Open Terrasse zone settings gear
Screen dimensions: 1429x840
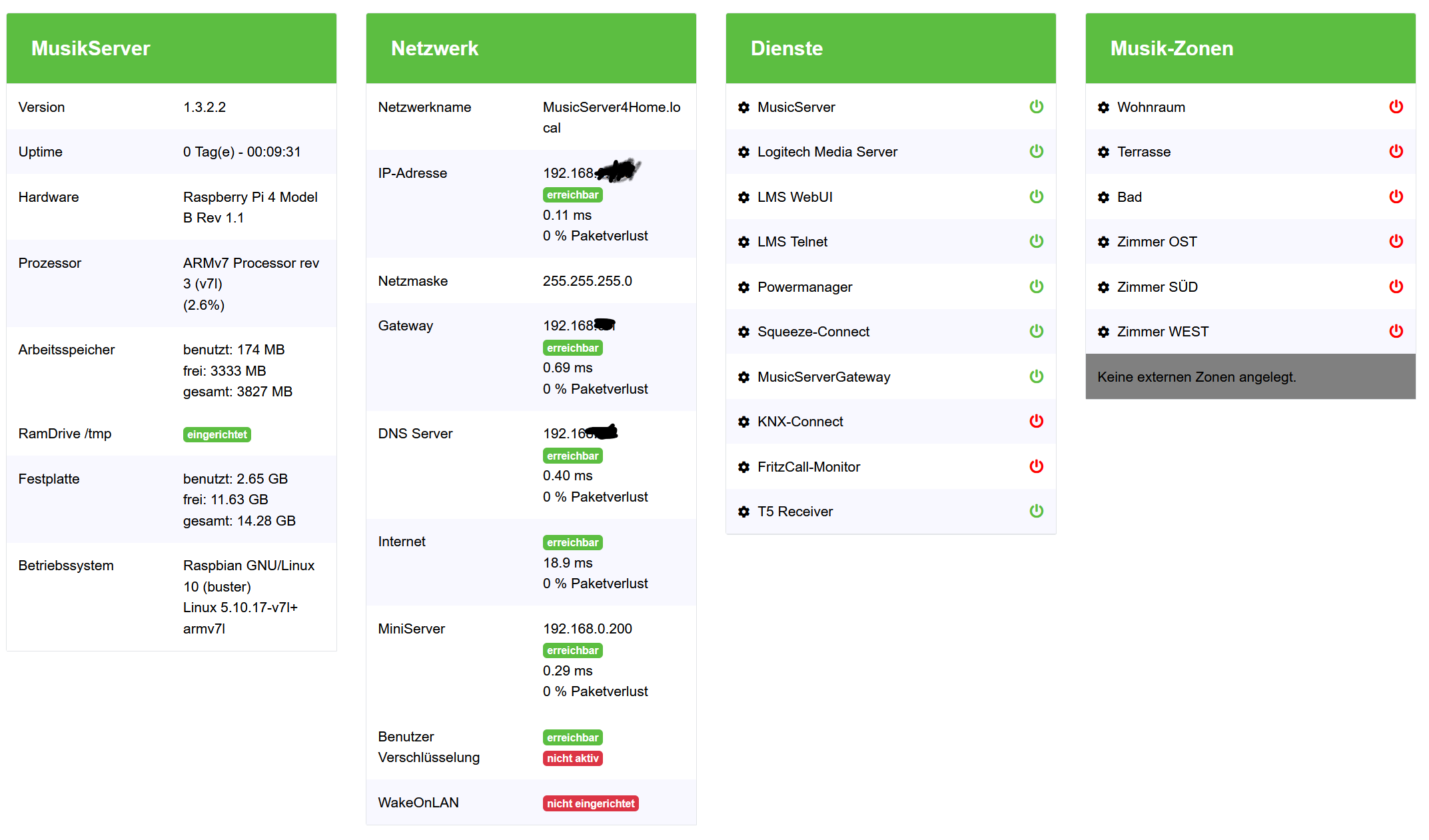(x=1103, y=152)
